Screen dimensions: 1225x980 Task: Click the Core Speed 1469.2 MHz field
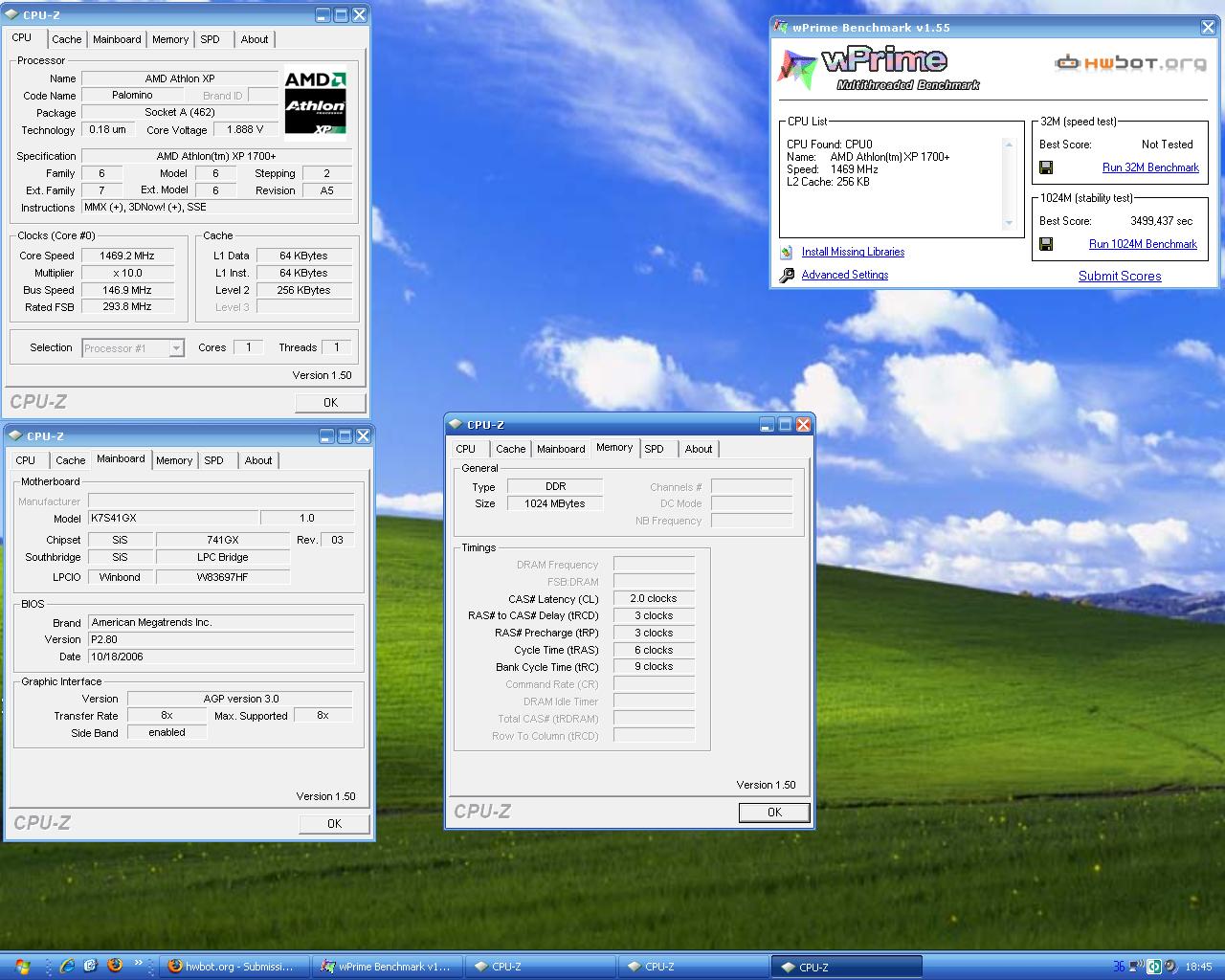point(127,256)
